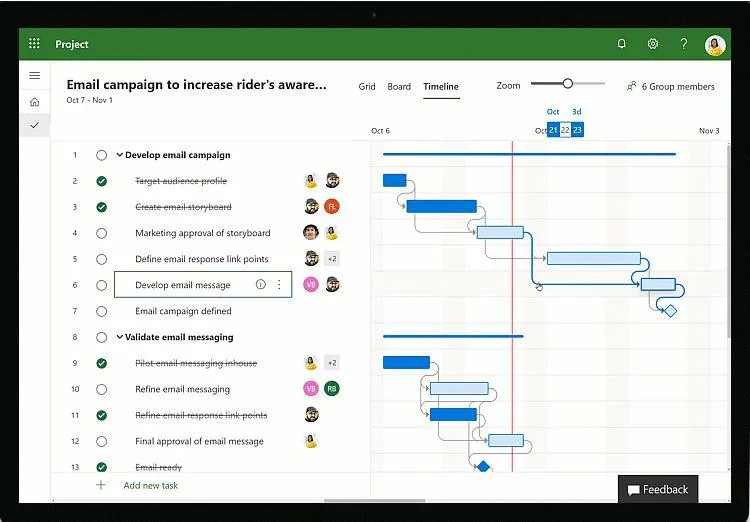This screenshot has width=750, height=522.
Task: Select the Refine email messaging task name
Action: coord(182,389)
